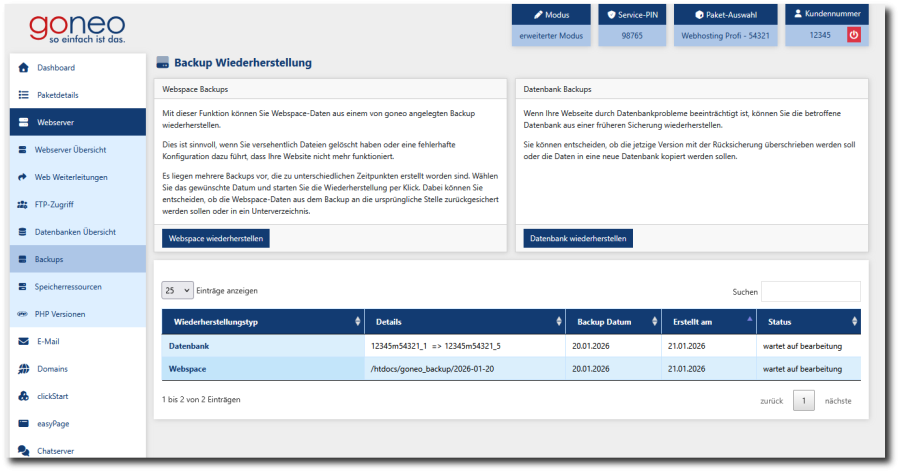Click the cube icon beside Paket-Auswahl
The width and height of the screenshot is (900, 472).
699,15
